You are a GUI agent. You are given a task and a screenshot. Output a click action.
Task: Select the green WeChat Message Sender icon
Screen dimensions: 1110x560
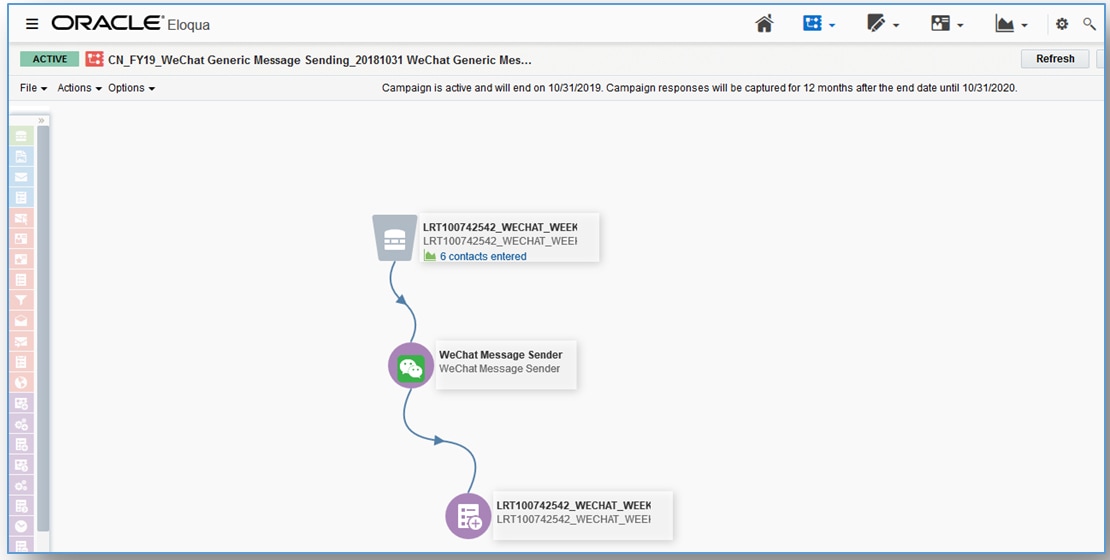coord(411,366)
